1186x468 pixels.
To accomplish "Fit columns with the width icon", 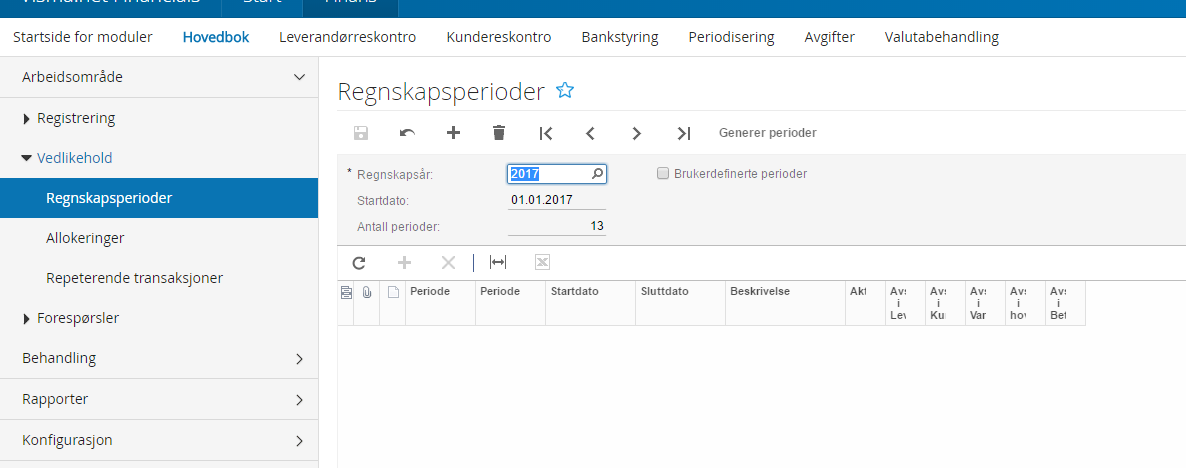I will 498,262.
